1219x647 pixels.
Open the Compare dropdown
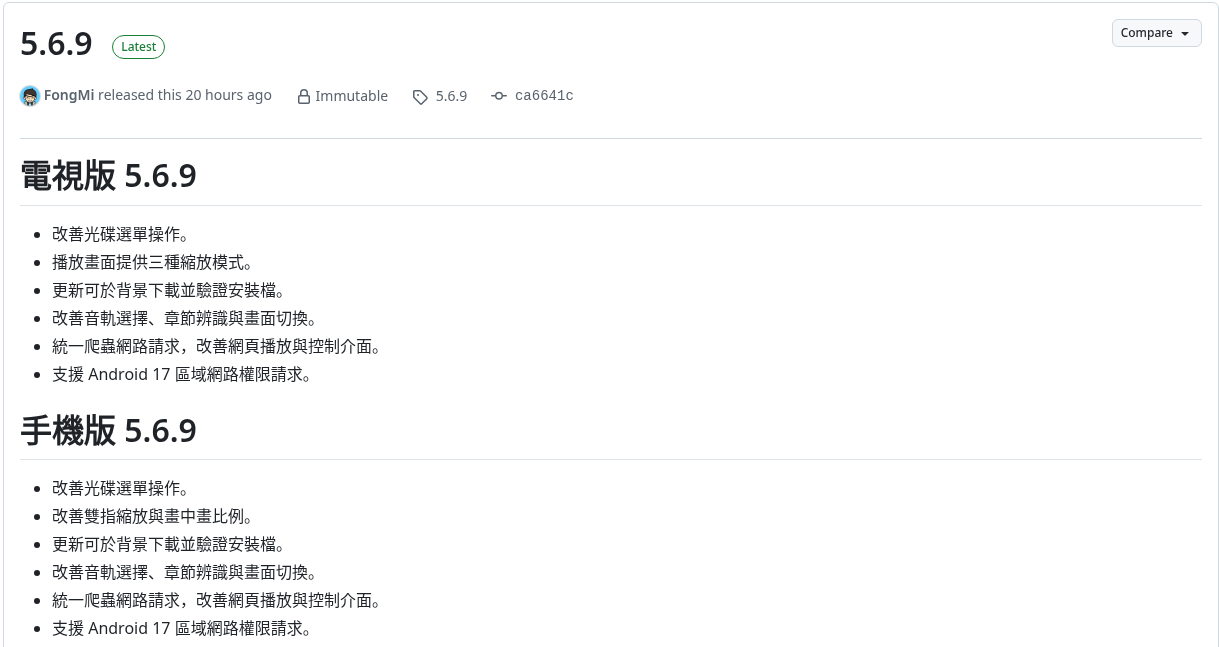pos(1156,33)
